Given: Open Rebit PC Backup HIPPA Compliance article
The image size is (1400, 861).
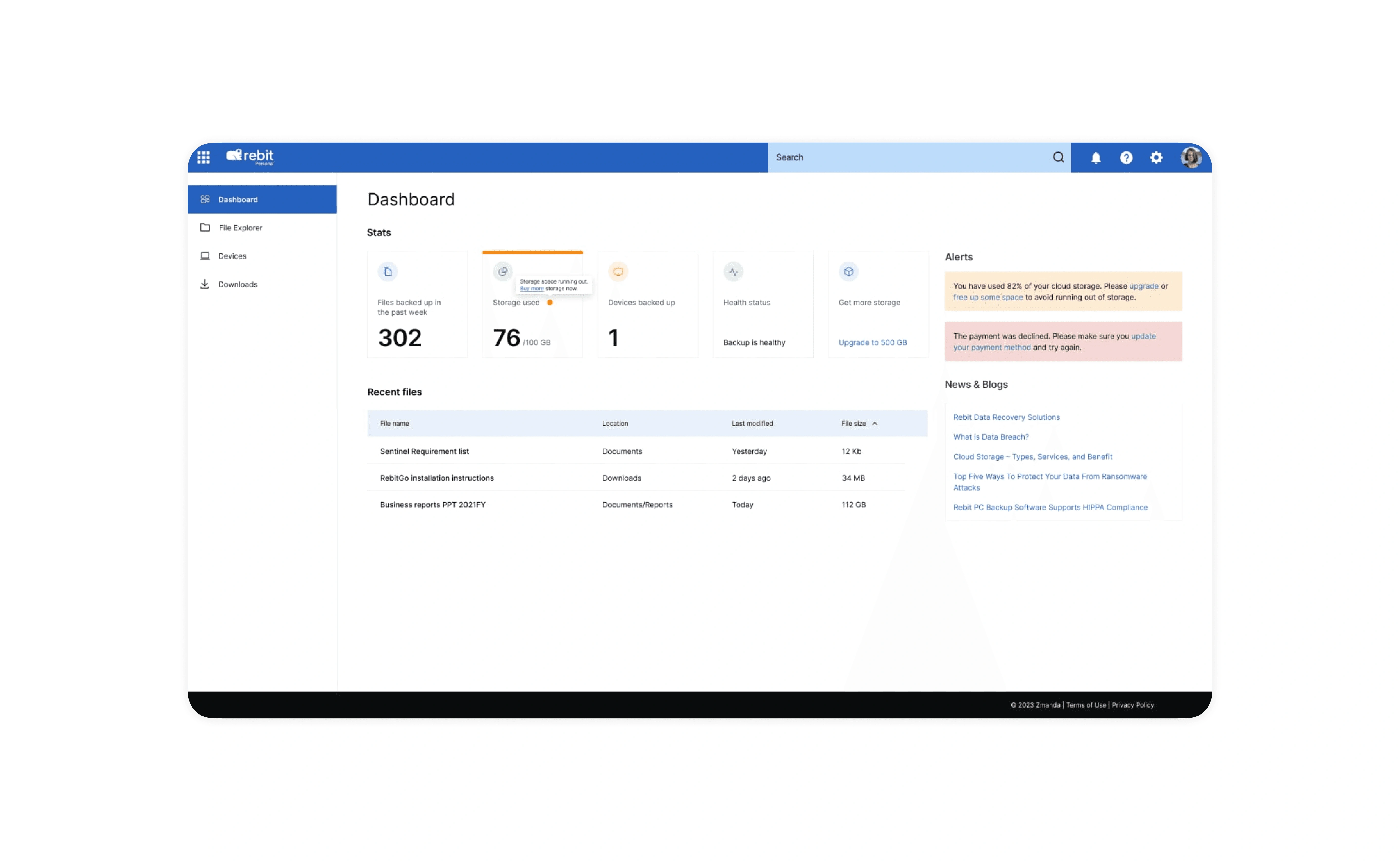Looking at the screenshot, I should (1050, 507).
